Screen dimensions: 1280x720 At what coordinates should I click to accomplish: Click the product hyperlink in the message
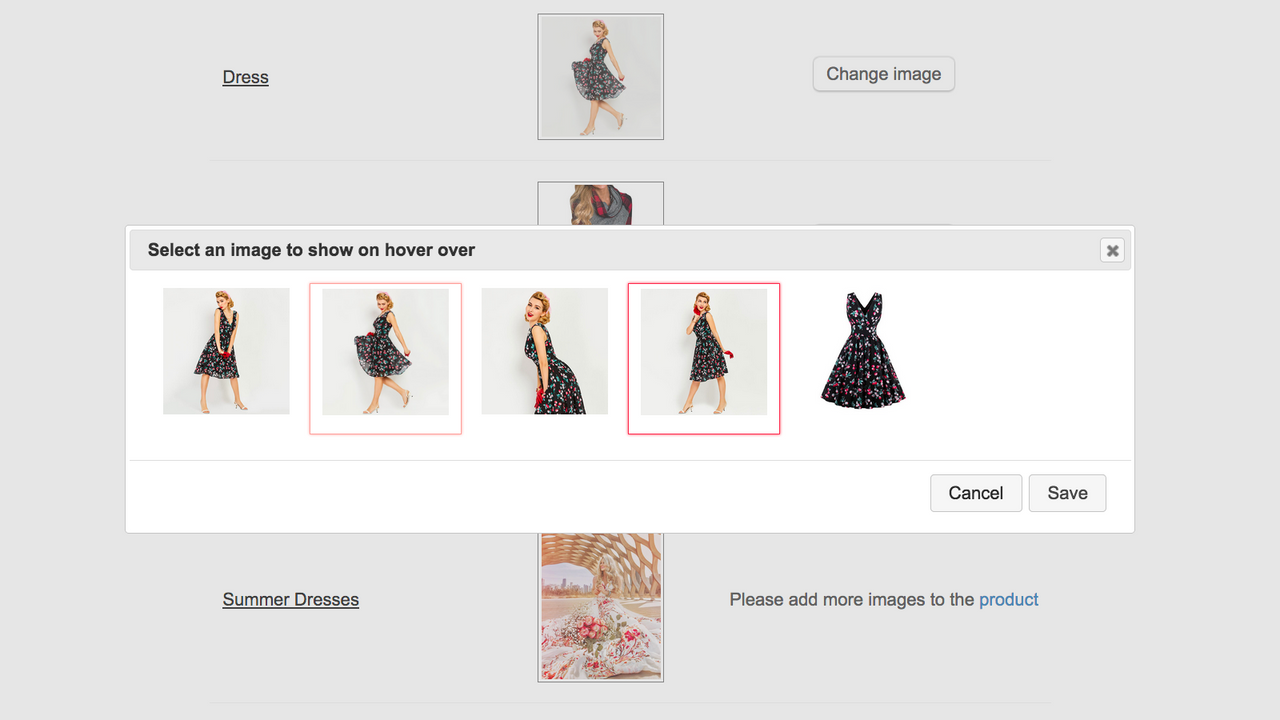(x=1008, y=599)
